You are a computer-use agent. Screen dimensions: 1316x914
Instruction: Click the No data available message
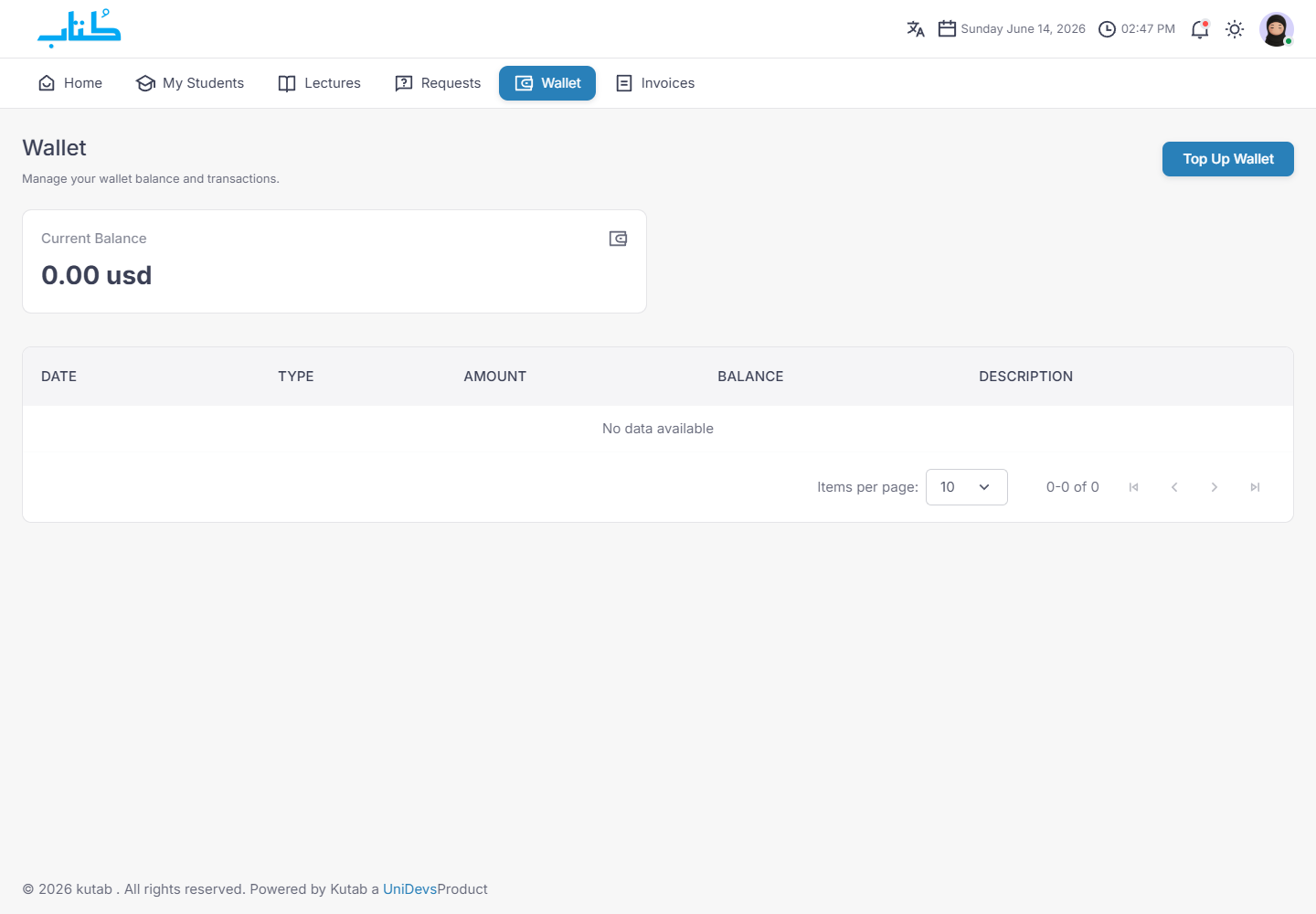658,429
